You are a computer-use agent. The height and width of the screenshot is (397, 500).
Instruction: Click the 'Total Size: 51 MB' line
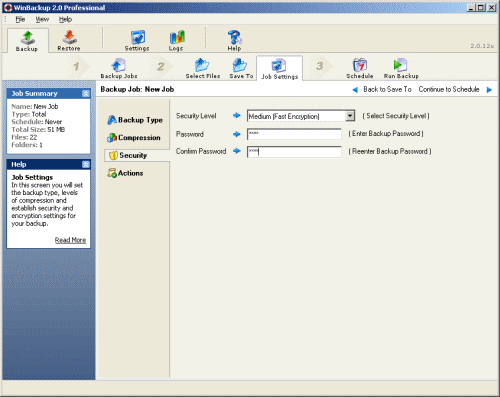(38, 130)
